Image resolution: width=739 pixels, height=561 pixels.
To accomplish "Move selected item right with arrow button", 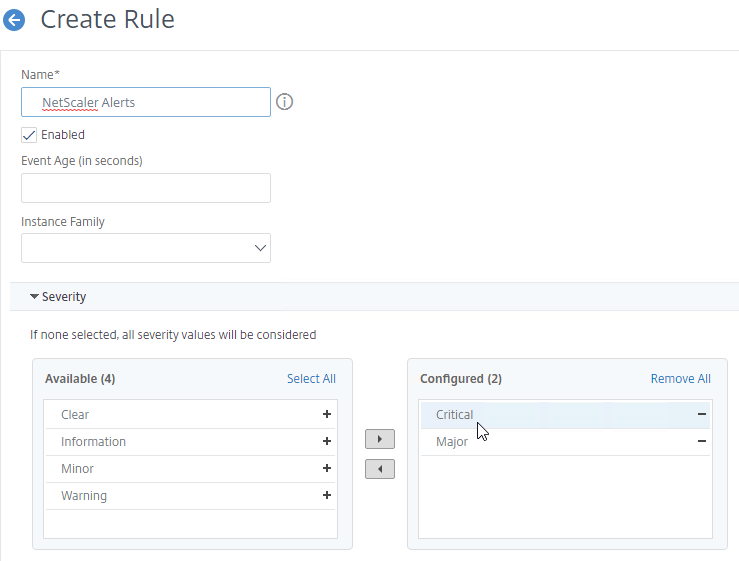I will click(x=380, y=439).
